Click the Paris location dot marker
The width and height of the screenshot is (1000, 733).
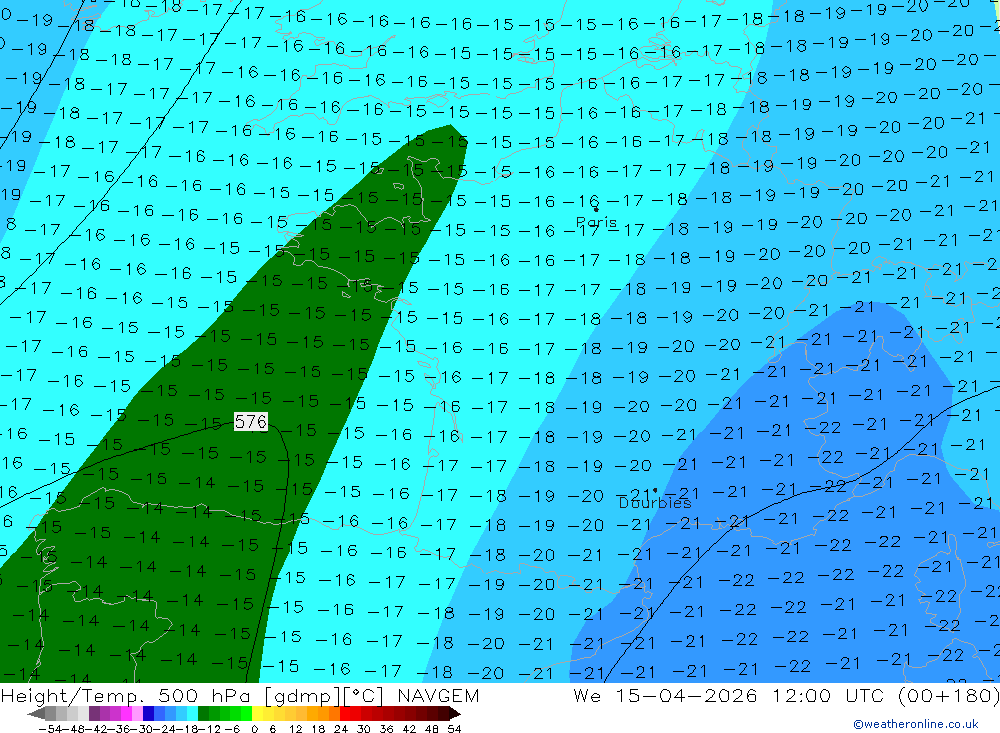coord(596,209)
